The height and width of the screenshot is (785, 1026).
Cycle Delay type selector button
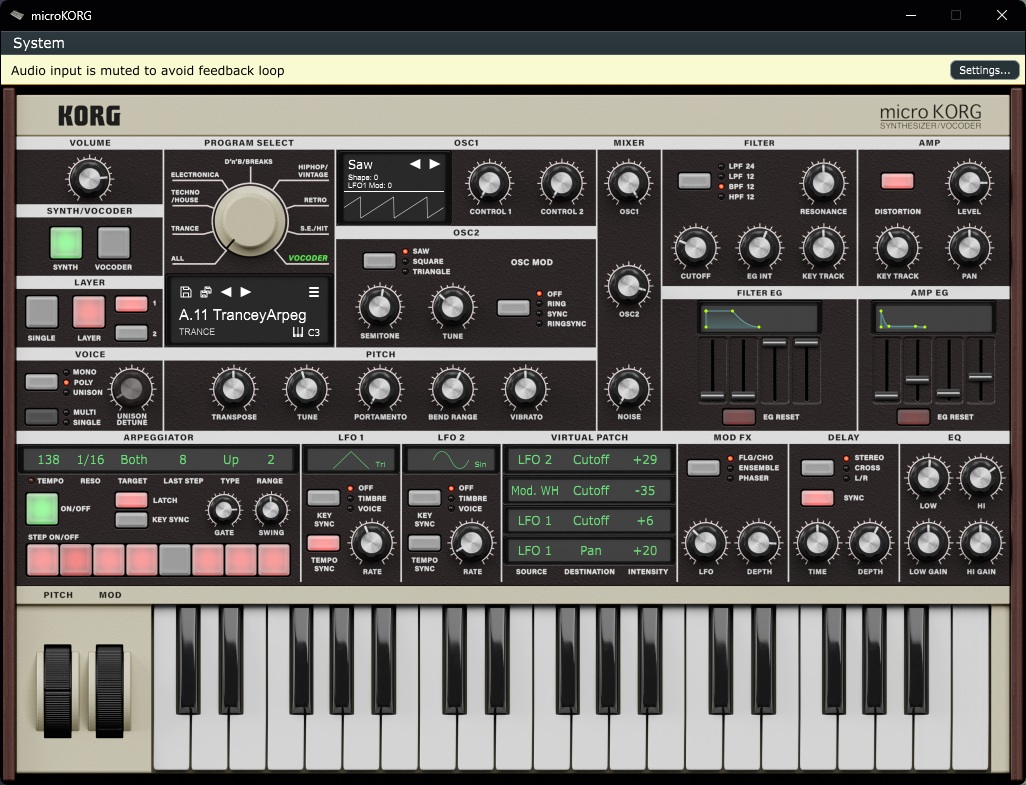(x=818, y=468)
